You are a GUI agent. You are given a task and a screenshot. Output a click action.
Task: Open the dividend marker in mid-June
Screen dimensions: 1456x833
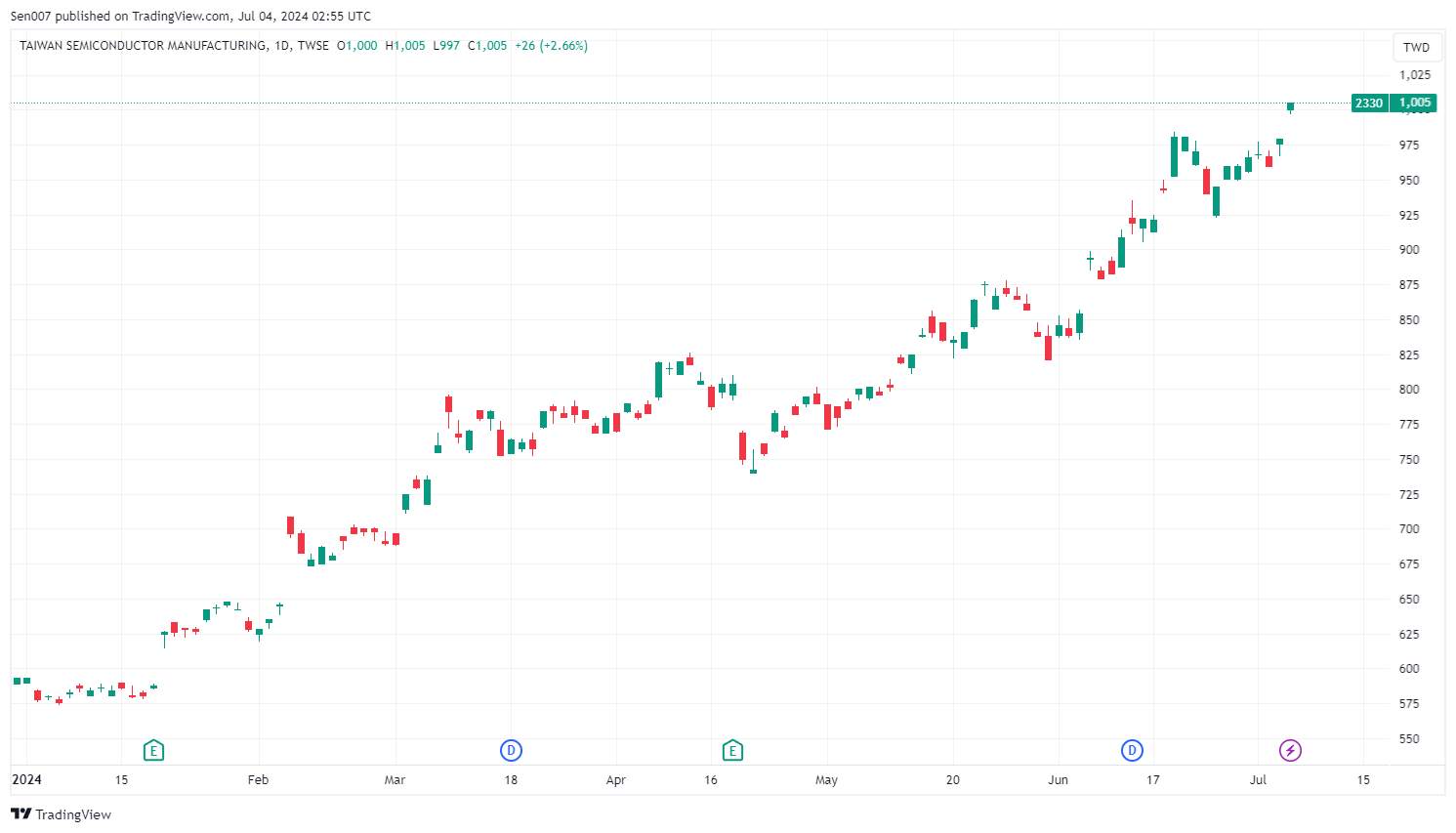pos(1132,750)
